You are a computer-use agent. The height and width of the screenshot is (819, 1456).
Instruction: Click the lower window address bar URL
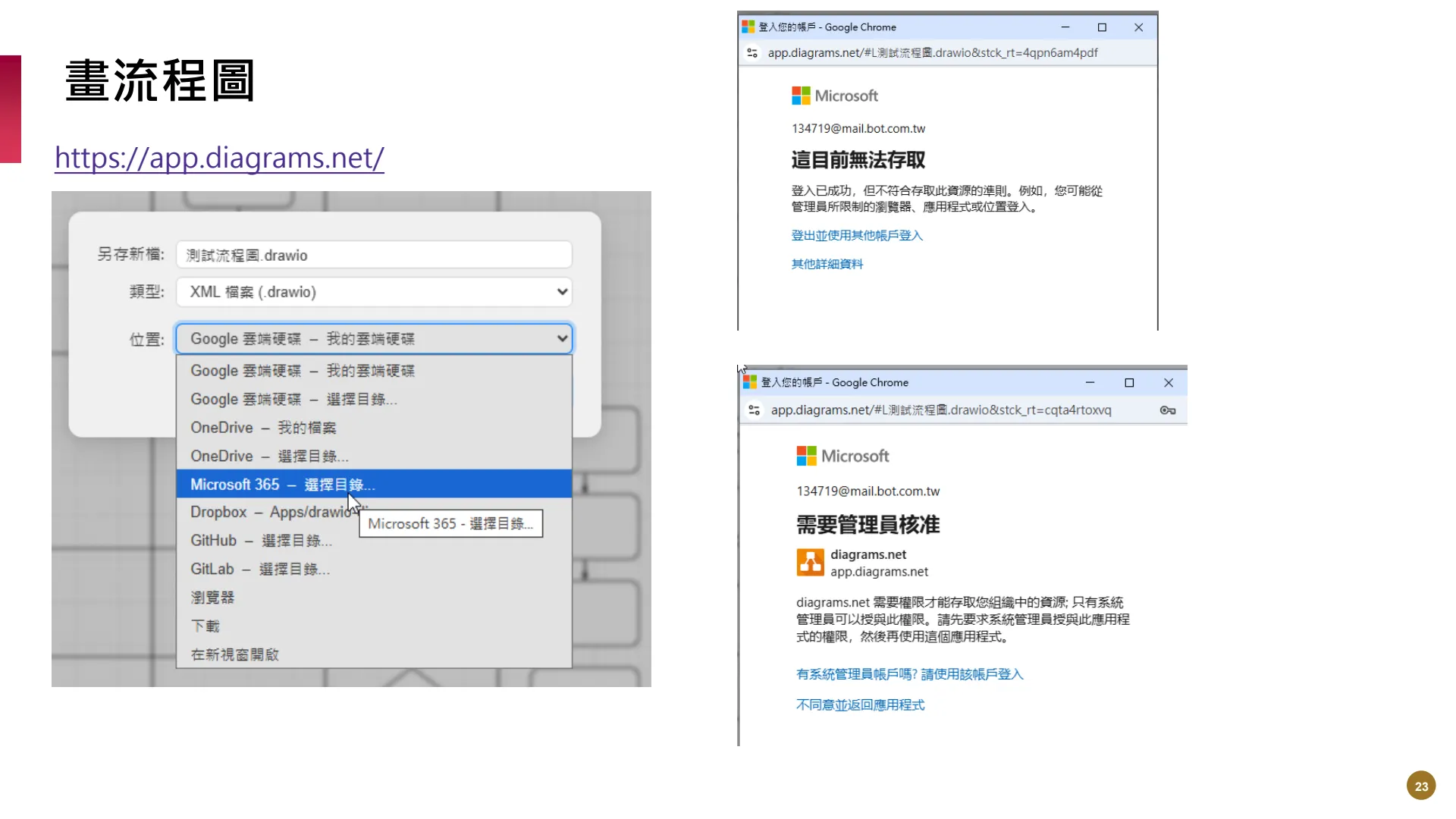point(941,410)
